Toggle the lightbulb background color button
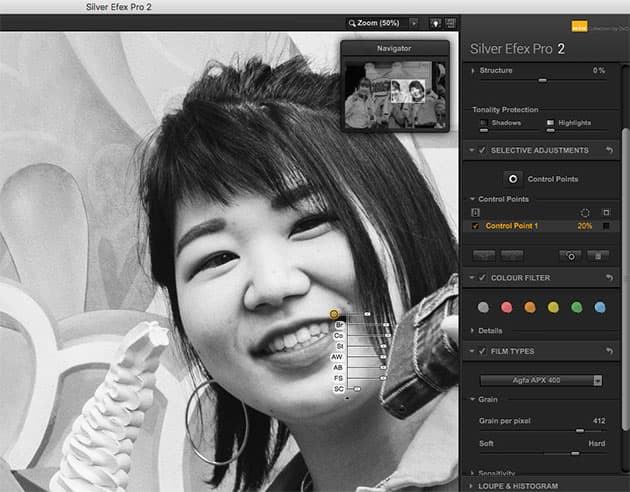Viewport: 630px width, 492px height. 435,23
